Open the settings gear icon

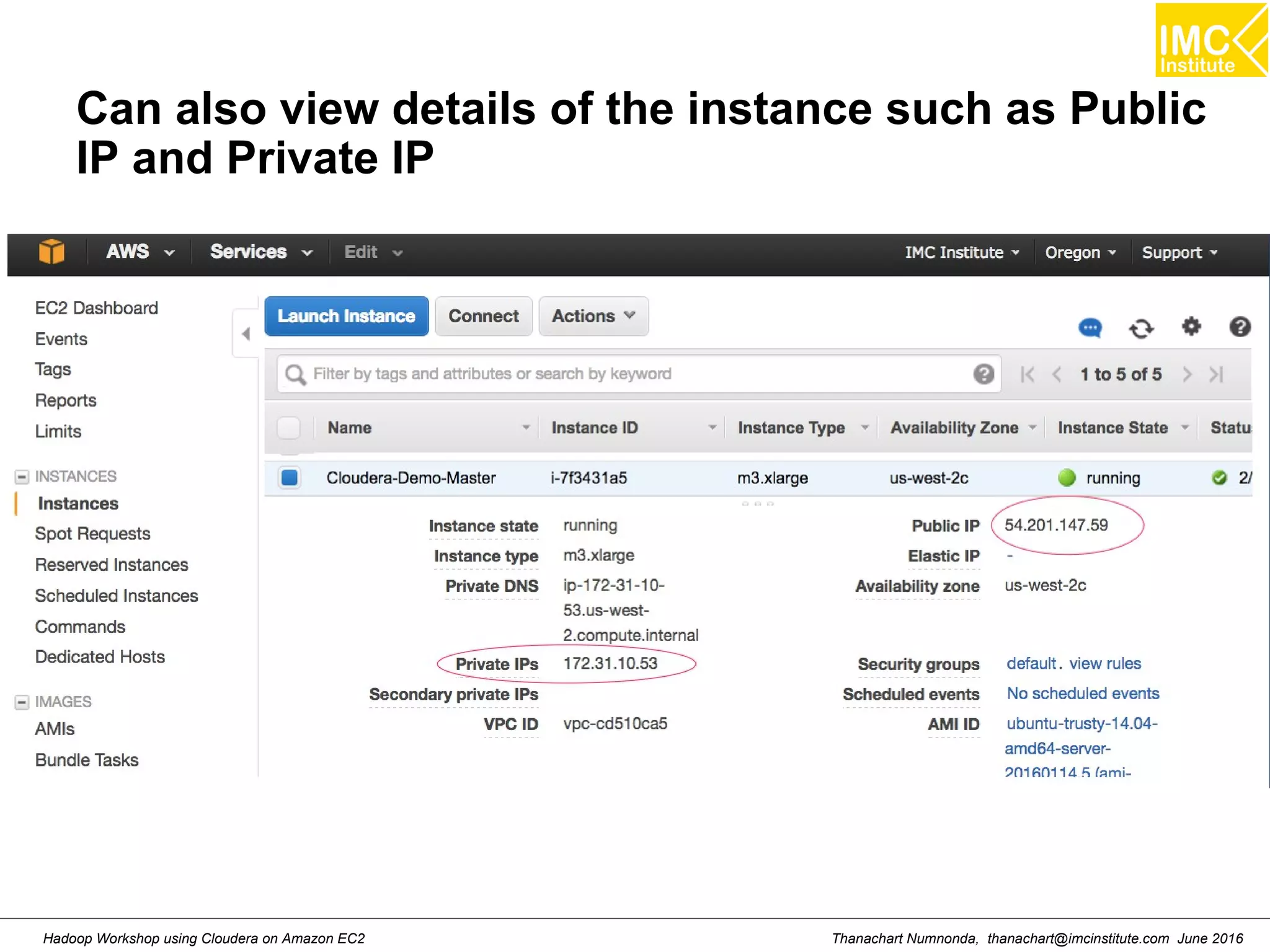tap(1191, 326)
